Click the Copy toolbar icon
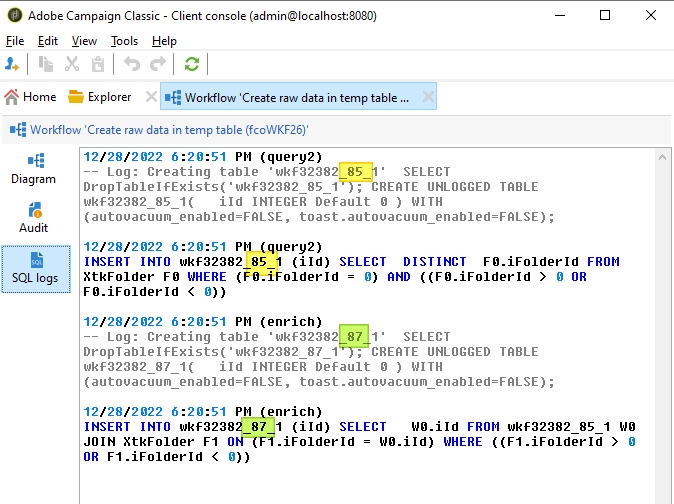The image size is (674, 504). pos(46,64)
